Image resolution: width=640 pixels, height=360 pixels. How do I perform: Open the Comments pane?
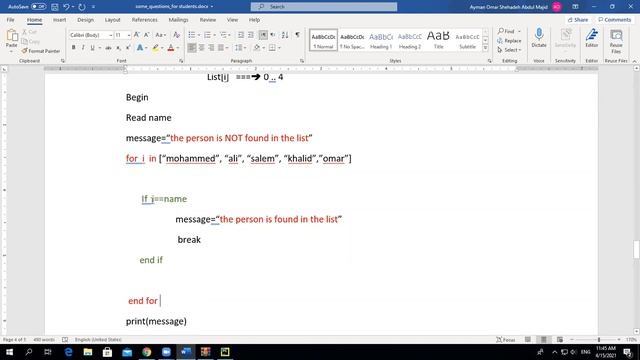pos(615,20)
